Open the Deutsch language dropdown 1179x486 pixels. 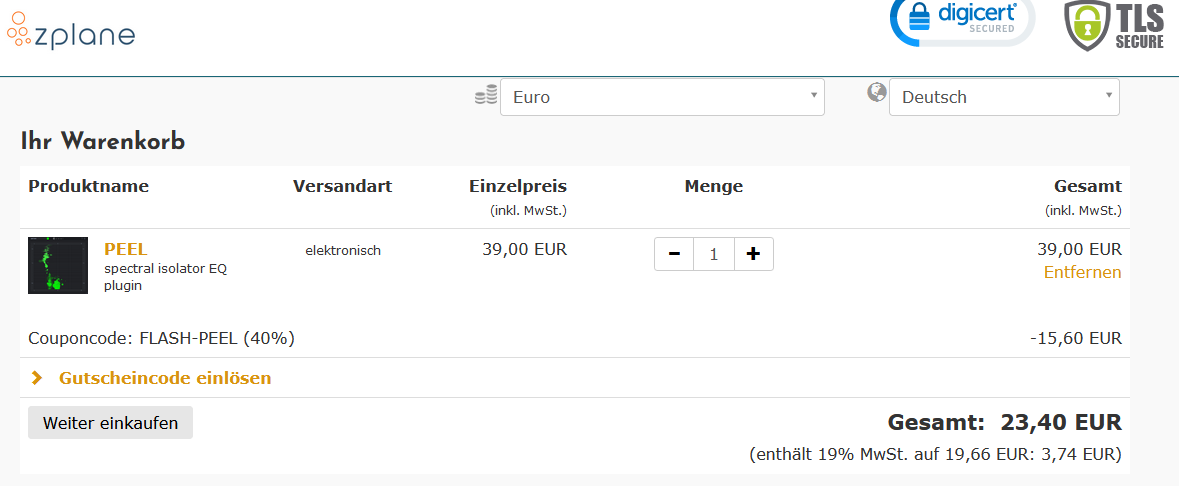(x=1004, y=97)
